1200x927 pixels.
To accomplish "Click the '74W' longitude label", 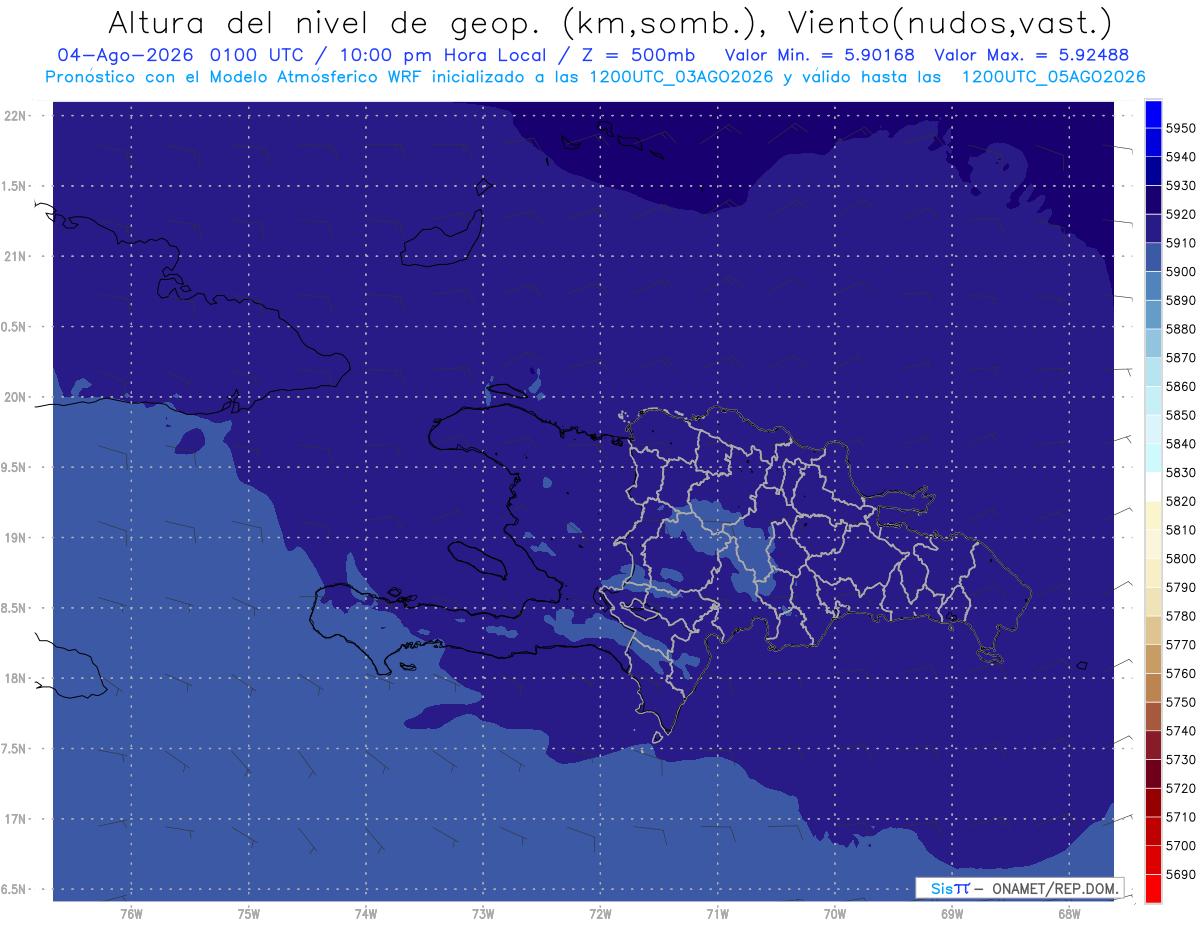I will [x=366, y=913].
